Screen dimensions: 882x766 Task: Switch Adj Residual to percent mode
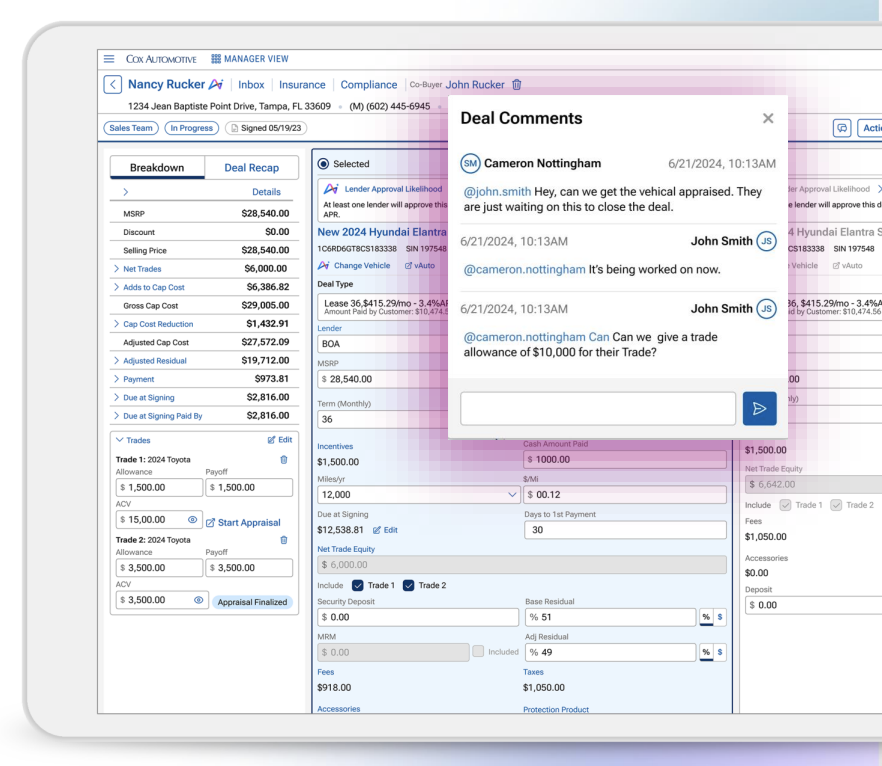(x=706, y=652)
